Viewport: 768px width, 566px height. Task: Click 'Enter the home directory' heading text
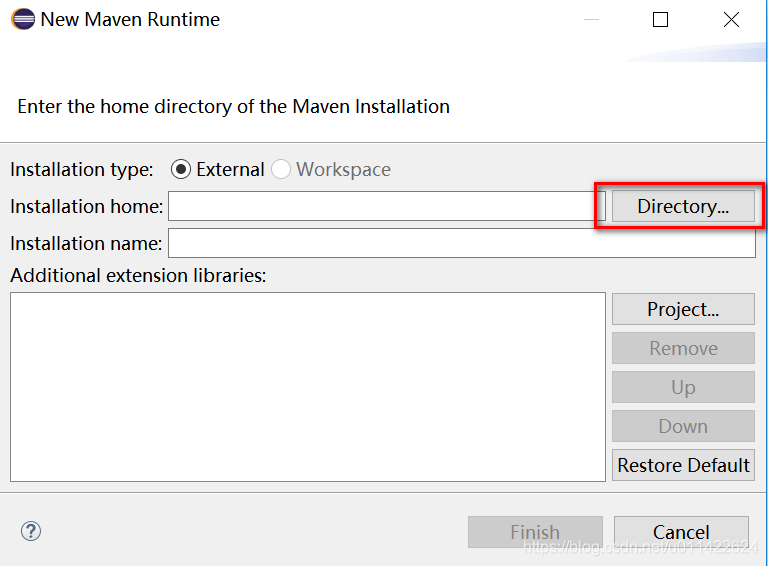[x=234, y=107]
